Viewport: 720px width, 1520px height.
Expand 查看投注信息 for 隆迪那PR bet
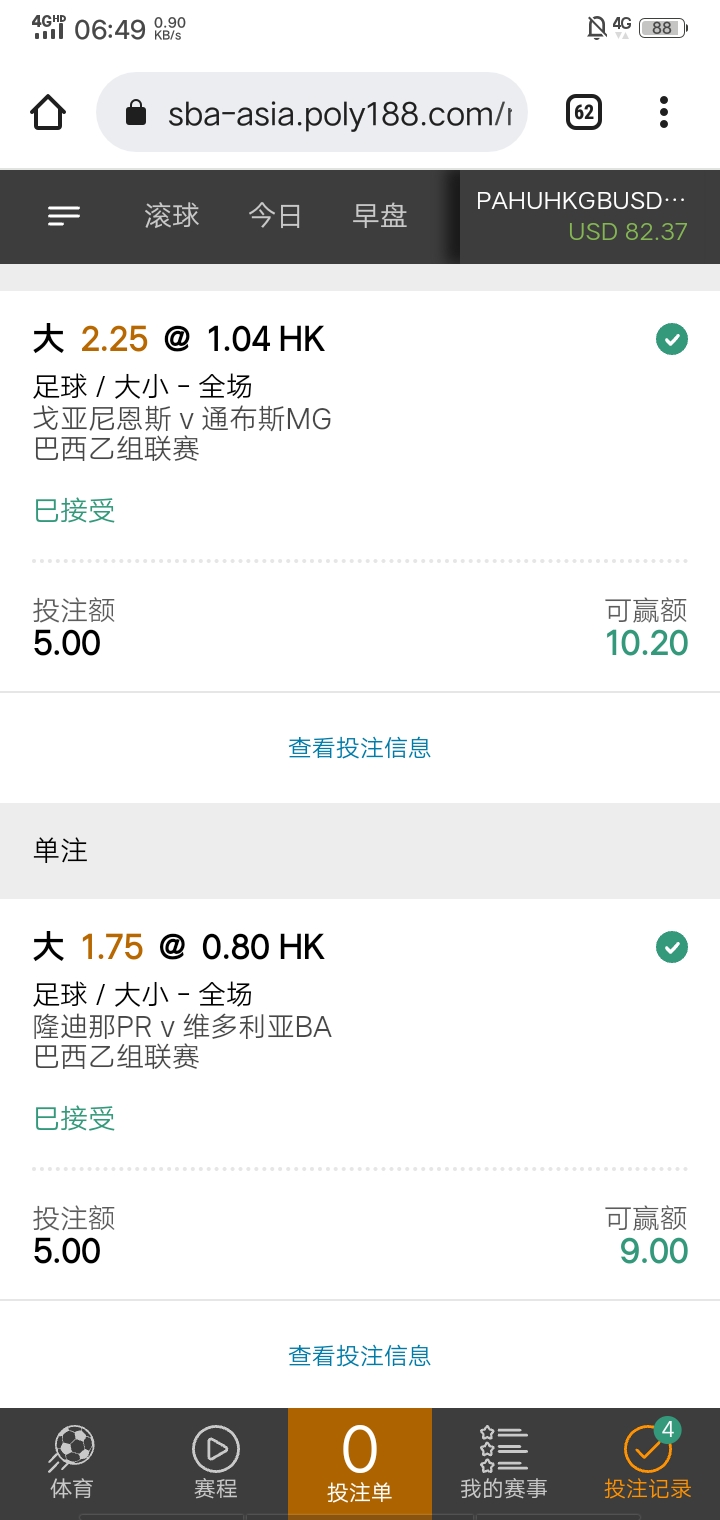click(360, 1356)
